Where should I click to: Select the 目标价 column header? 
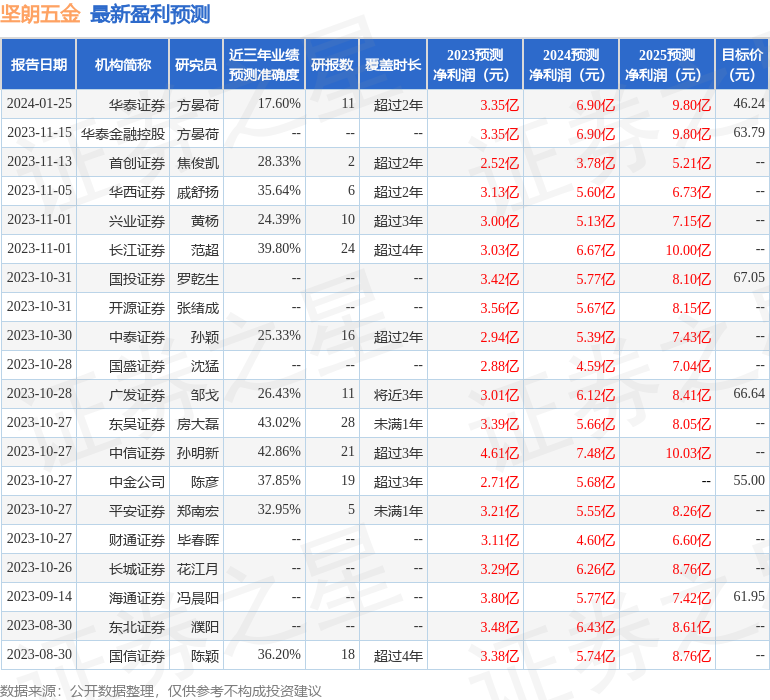point(742,64)
